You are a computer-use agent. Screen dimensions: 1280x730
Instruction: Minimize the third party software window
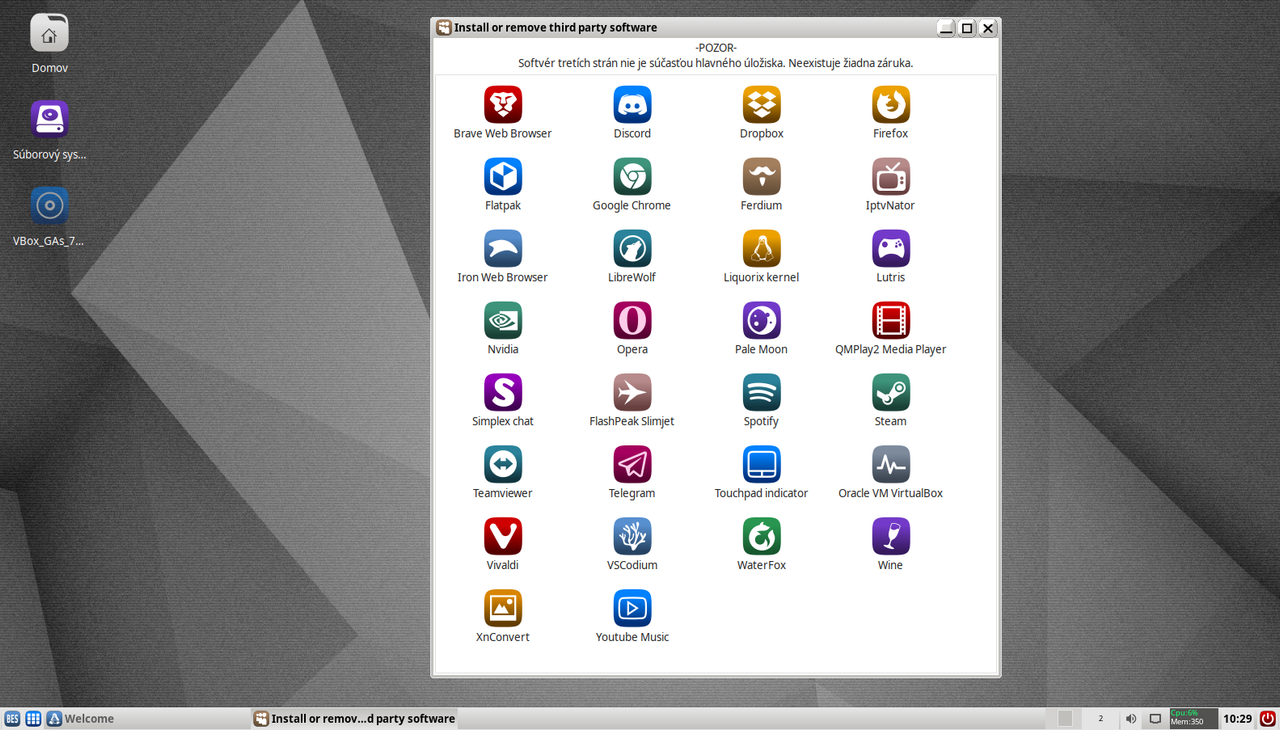click(x=945, y=28)
